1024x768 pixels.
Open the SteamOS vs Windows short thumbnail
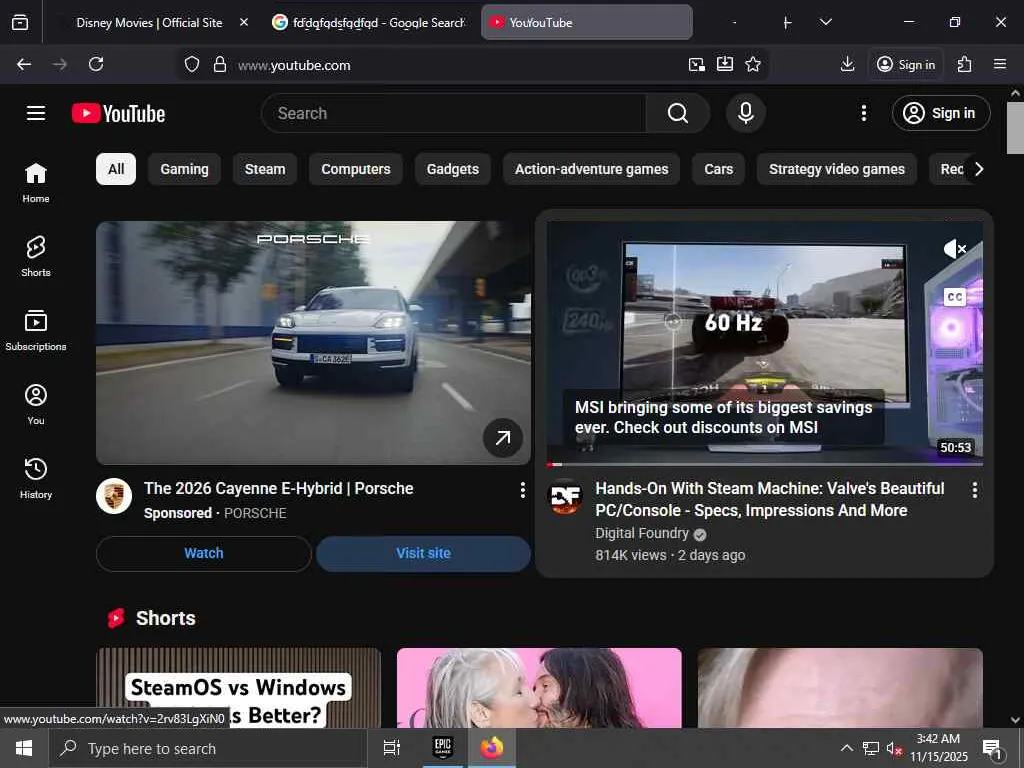click(x=238, y=688)
